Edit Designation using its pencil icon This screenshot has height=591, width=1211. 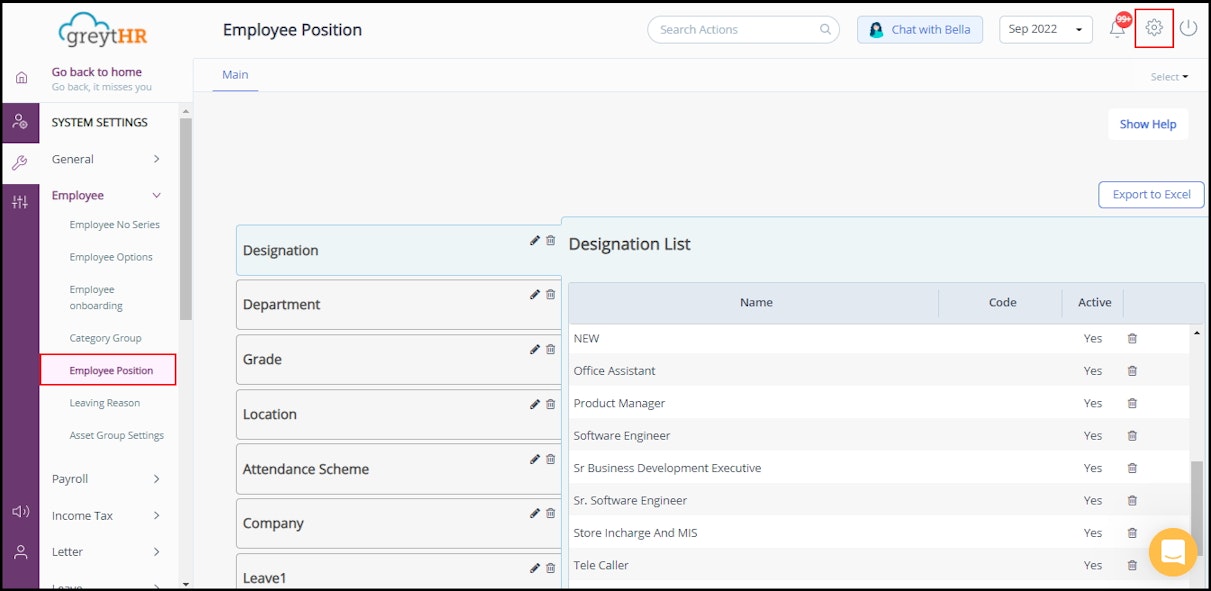coord(534,240)
